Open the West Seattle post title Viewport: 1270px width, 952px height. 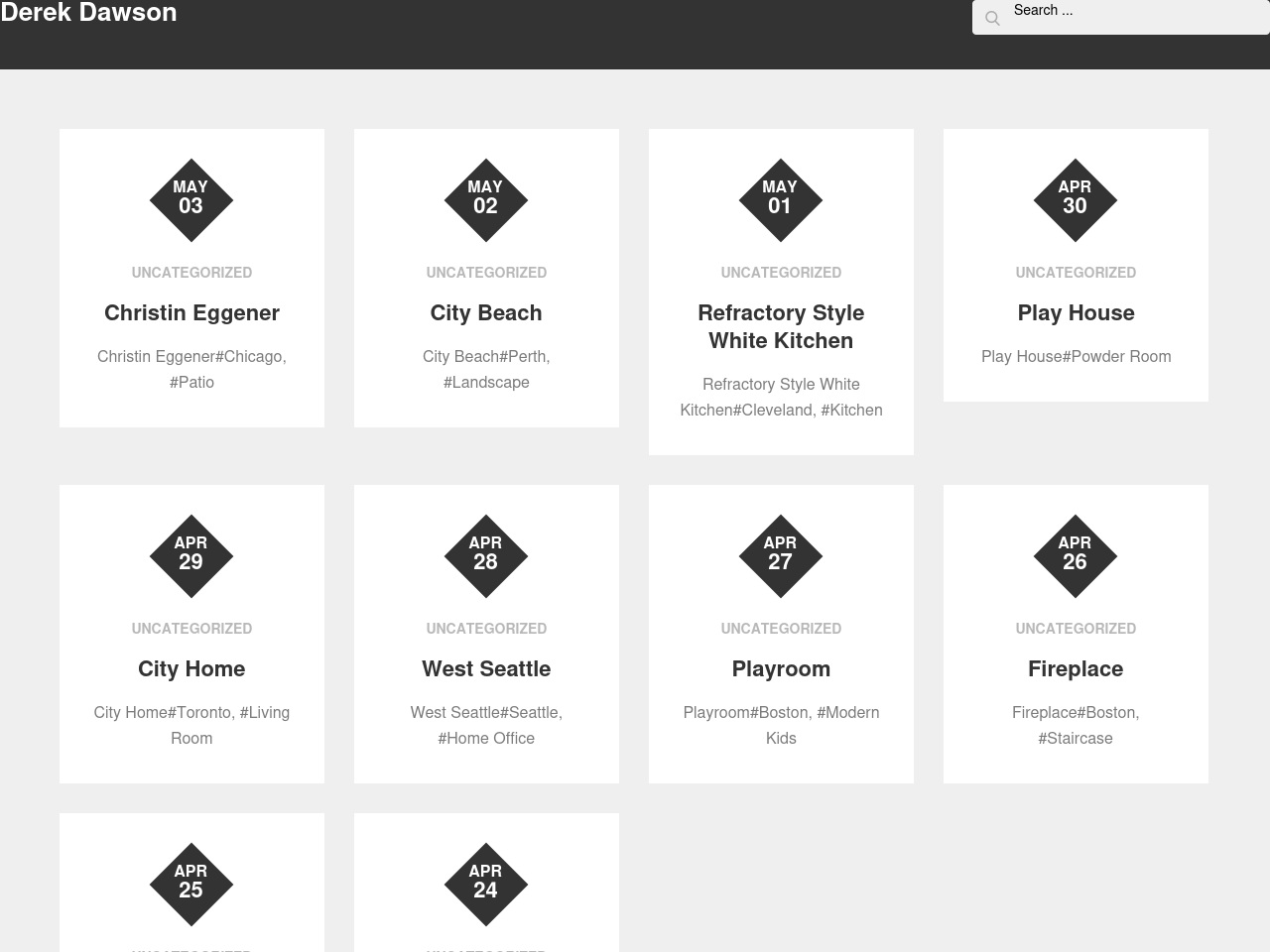[x=486, y=668]
